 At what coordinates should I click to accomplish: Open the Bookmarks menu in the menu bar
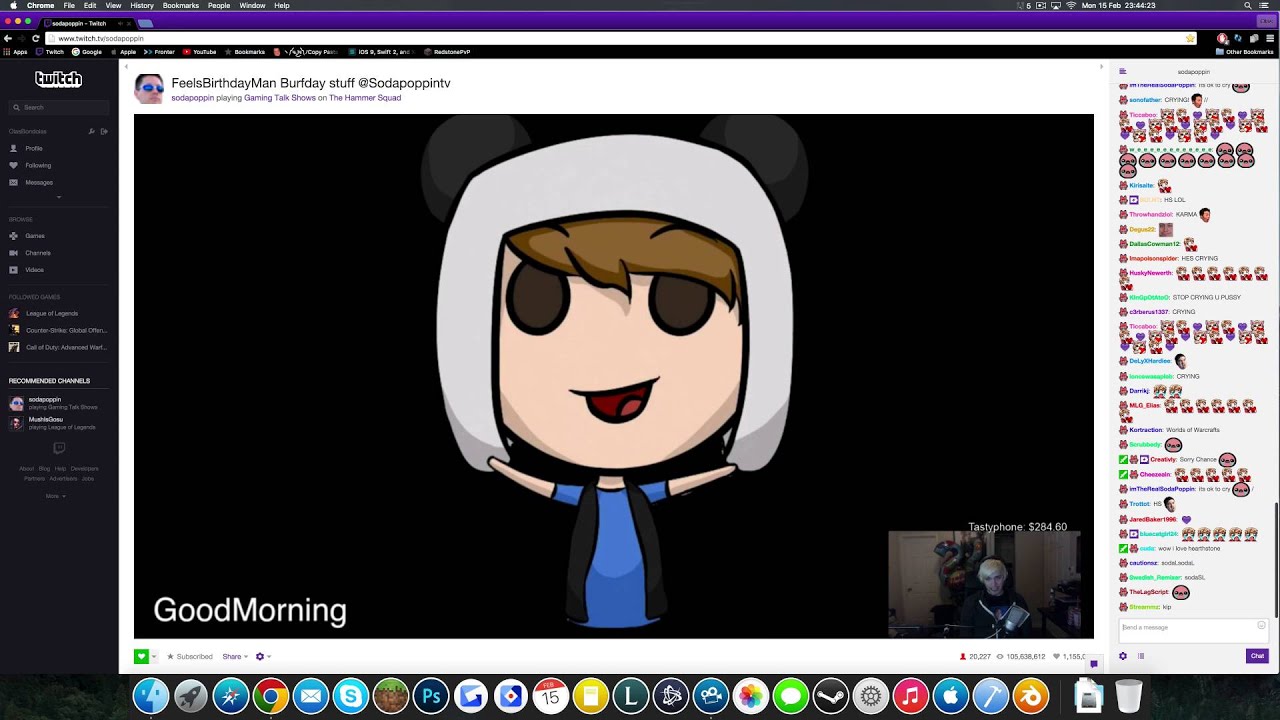[181, 5]
